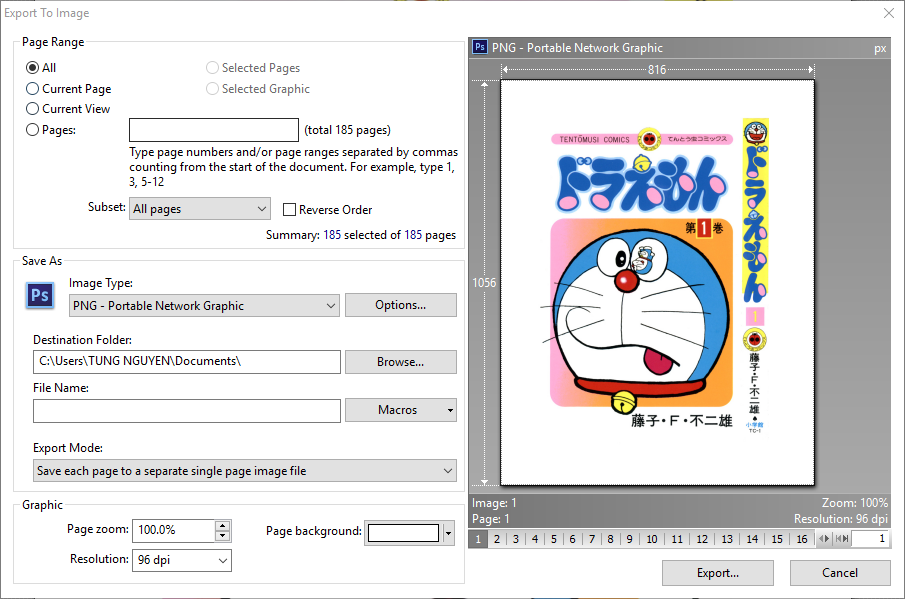The image size is (905, 599).
Task: Click the 'Page: 1' preview status text
Action: point(491,519)
